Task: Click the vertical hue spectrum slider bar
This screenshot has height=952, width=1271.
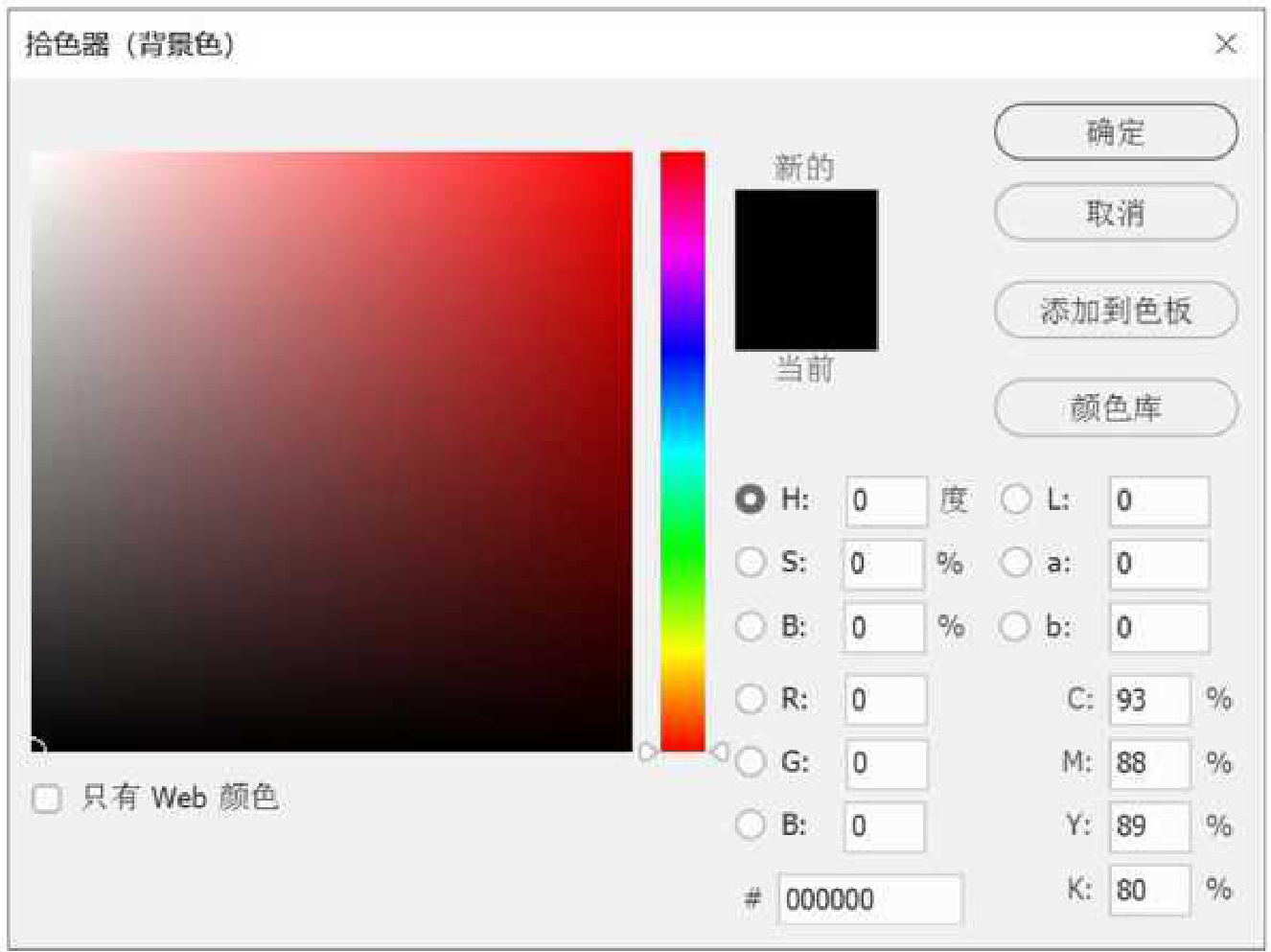Action: click(682, 451)
